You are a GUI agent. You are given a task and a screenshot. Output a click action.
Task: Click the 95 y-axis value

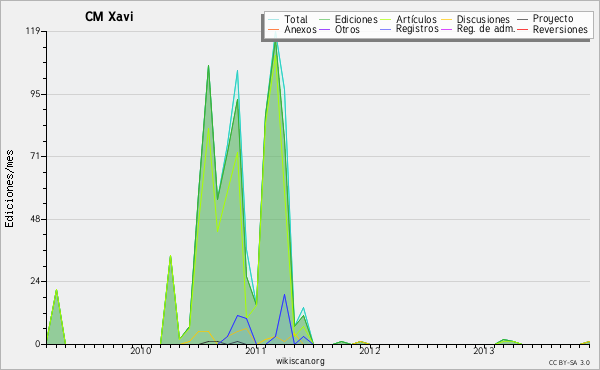click(35, 94)
